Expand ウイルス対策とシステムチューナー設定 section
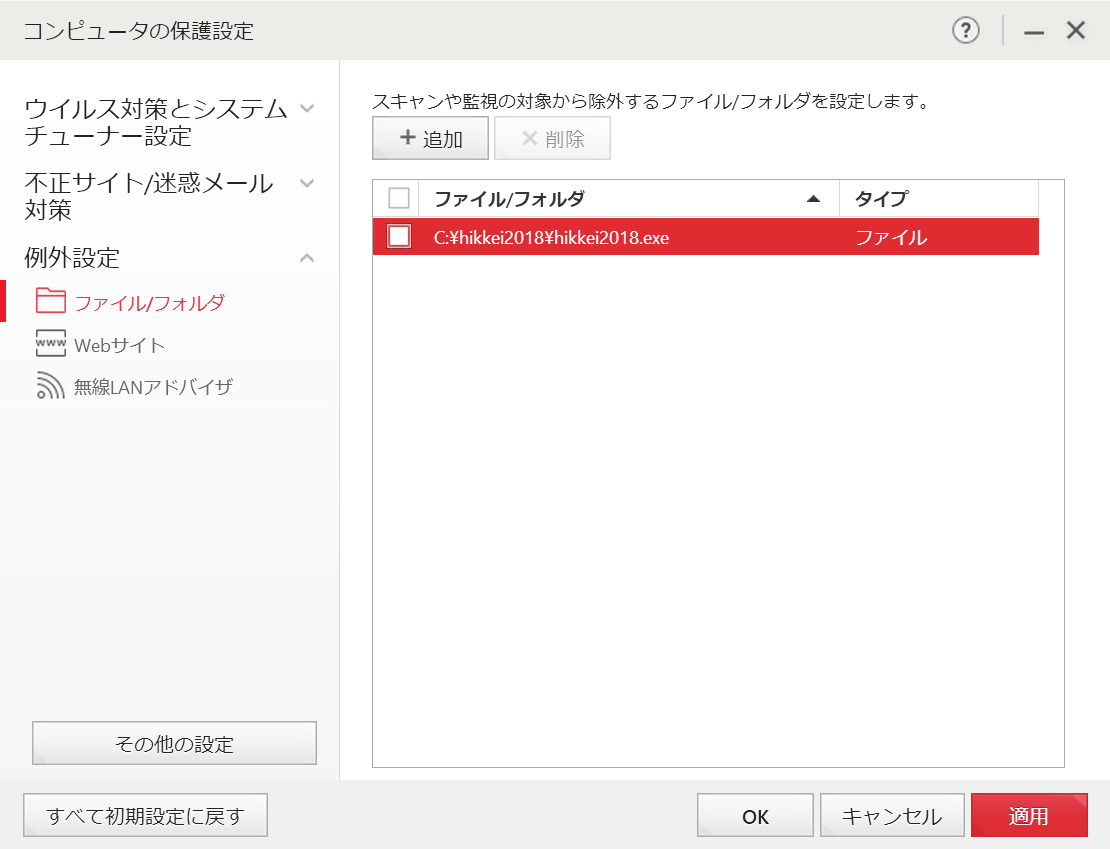The image size is (1110, 849). [x=308, y=108]
